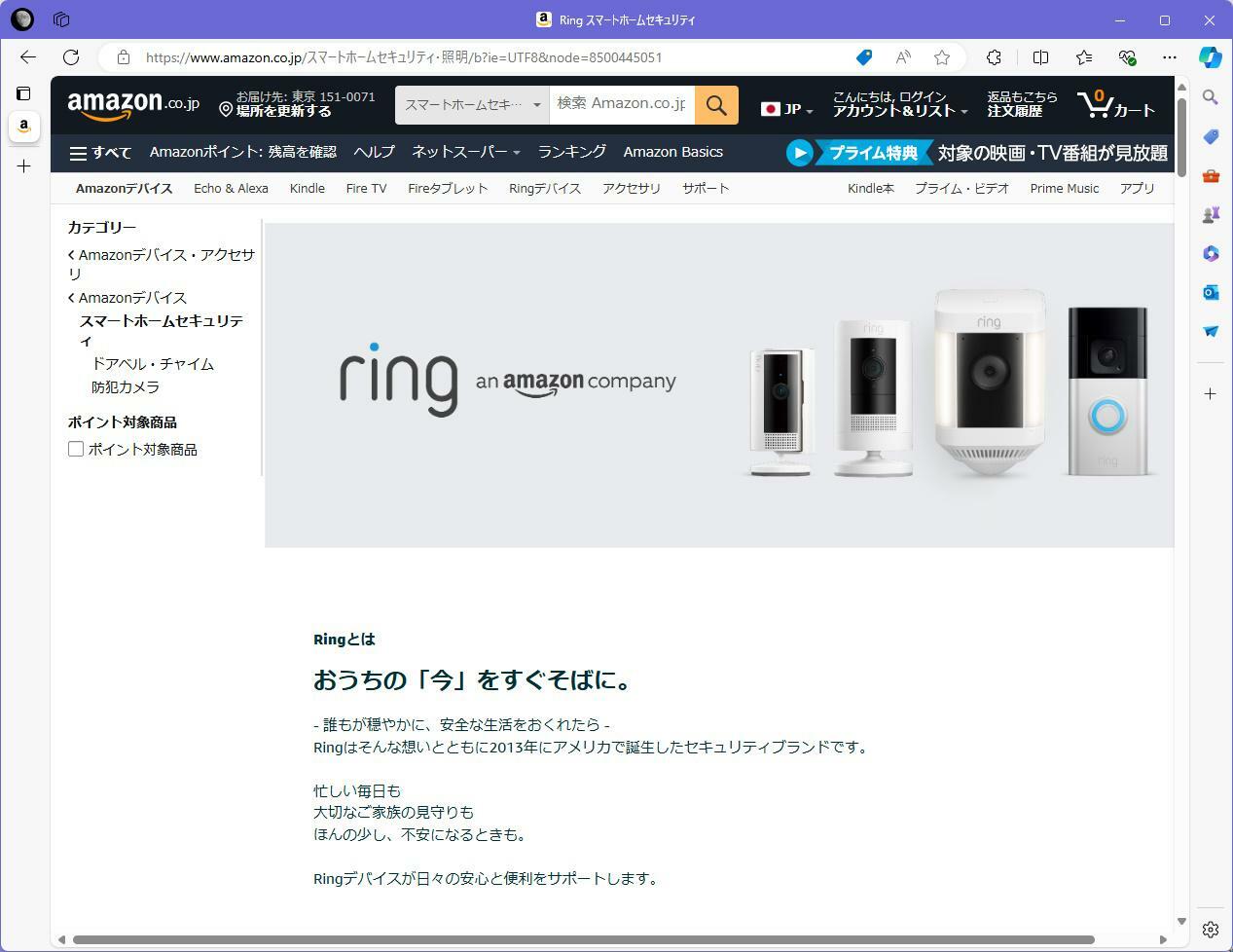
Task: Open JP language selector dropdown
Action: (786, 109)
